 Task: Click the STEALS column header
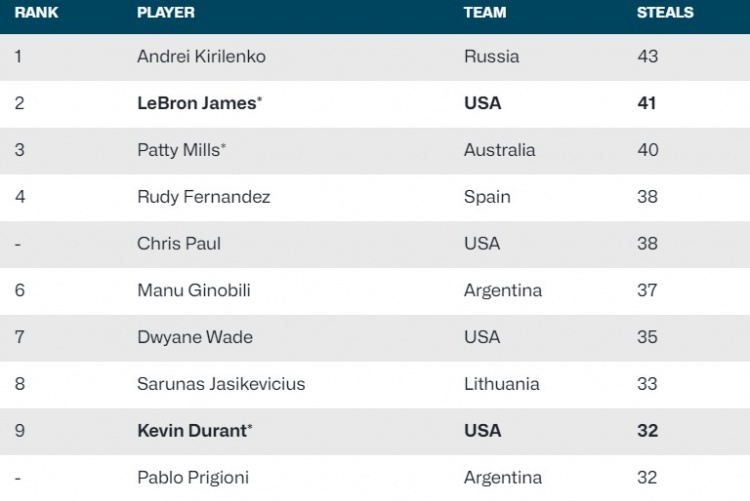[665, 13]
